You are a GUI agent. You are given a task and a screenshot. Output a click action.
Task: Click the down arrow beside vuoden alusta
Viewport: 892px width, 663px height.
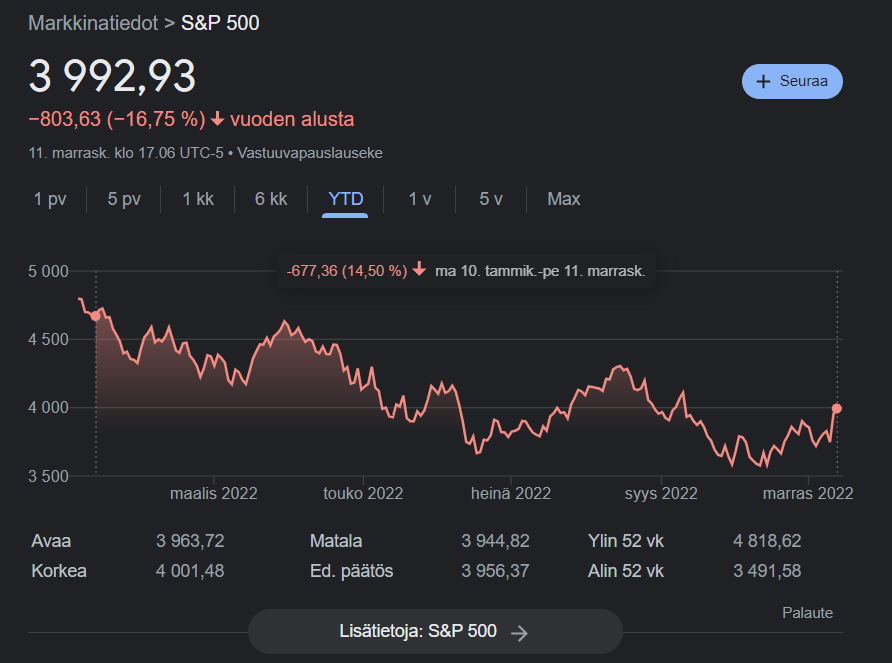[x=217, y=120]
